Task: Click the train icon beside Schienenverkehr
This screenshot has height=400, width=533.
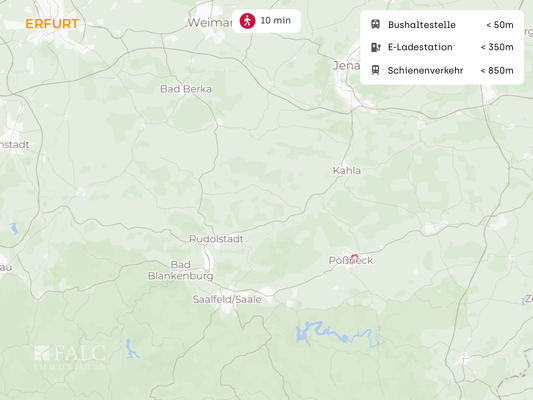Action: tap(375, 70)
